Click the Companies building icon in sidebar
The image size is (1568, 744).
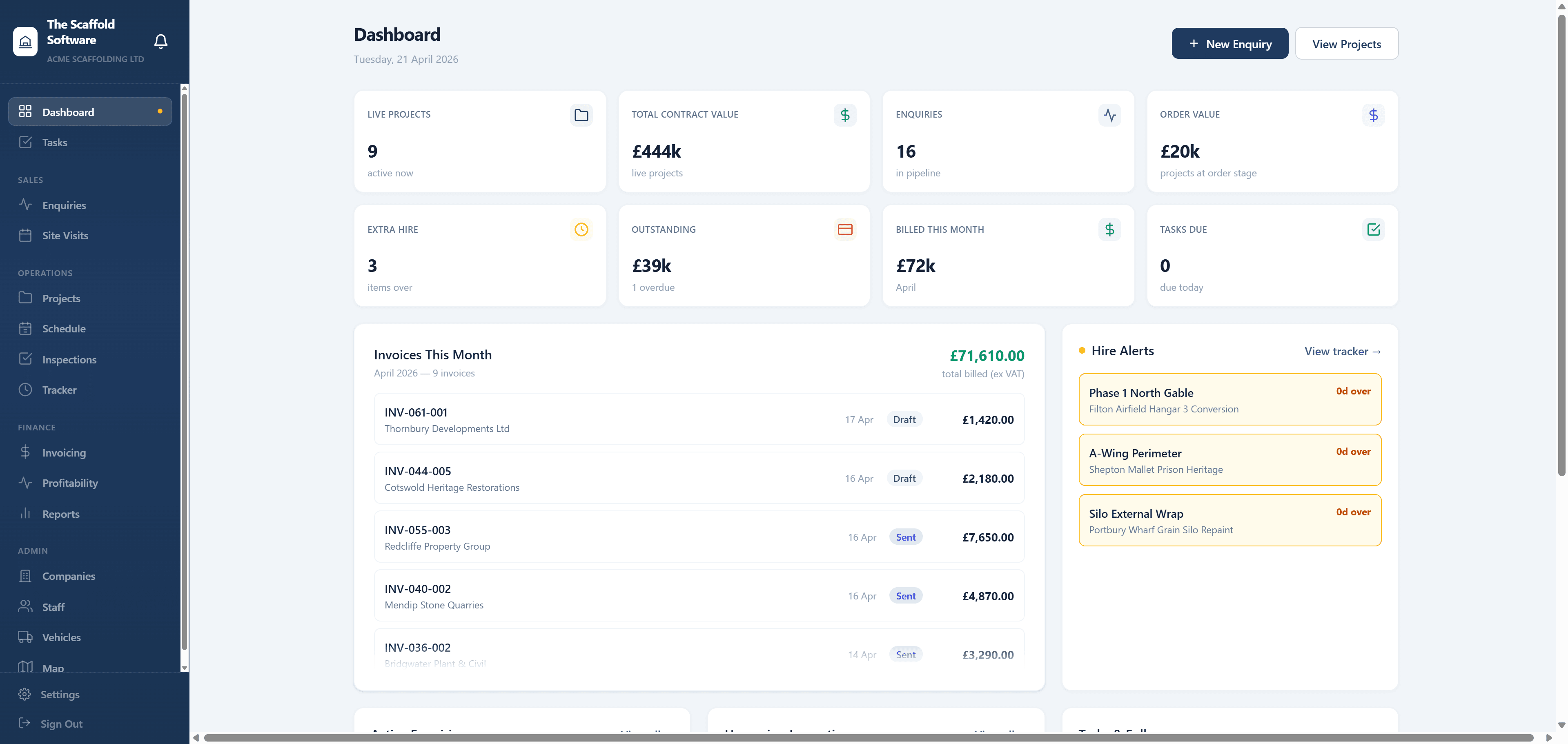(25, 576)
